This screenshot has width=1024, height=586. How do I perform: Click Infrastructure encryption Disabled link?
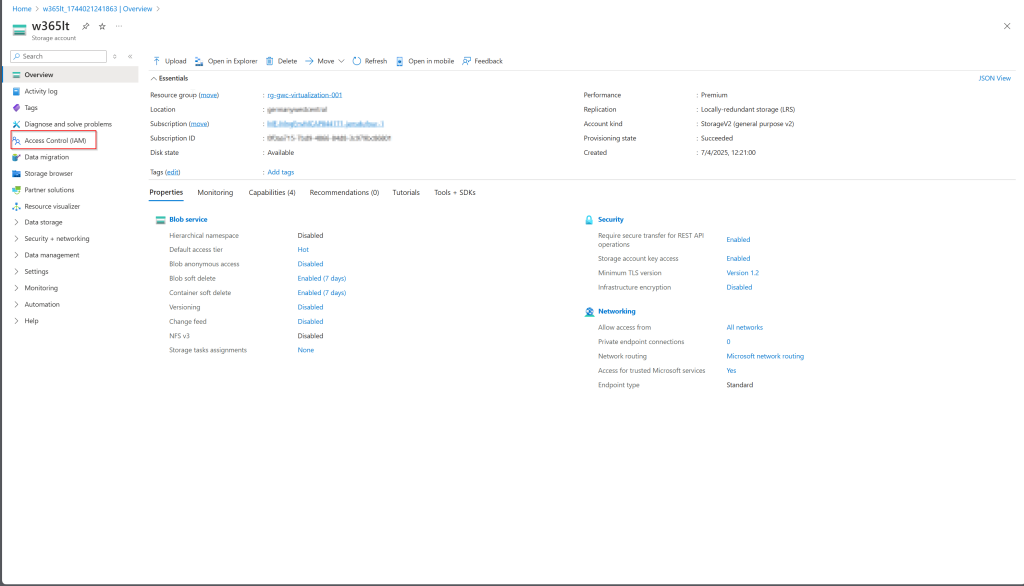click(x=739, y=287)
